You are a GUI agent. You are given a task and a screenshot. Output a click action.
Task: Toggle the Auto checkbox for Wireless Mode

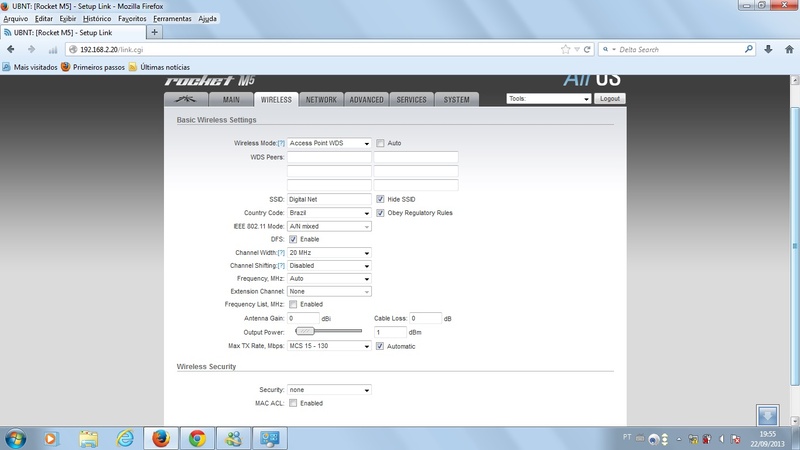coord(380,143)
